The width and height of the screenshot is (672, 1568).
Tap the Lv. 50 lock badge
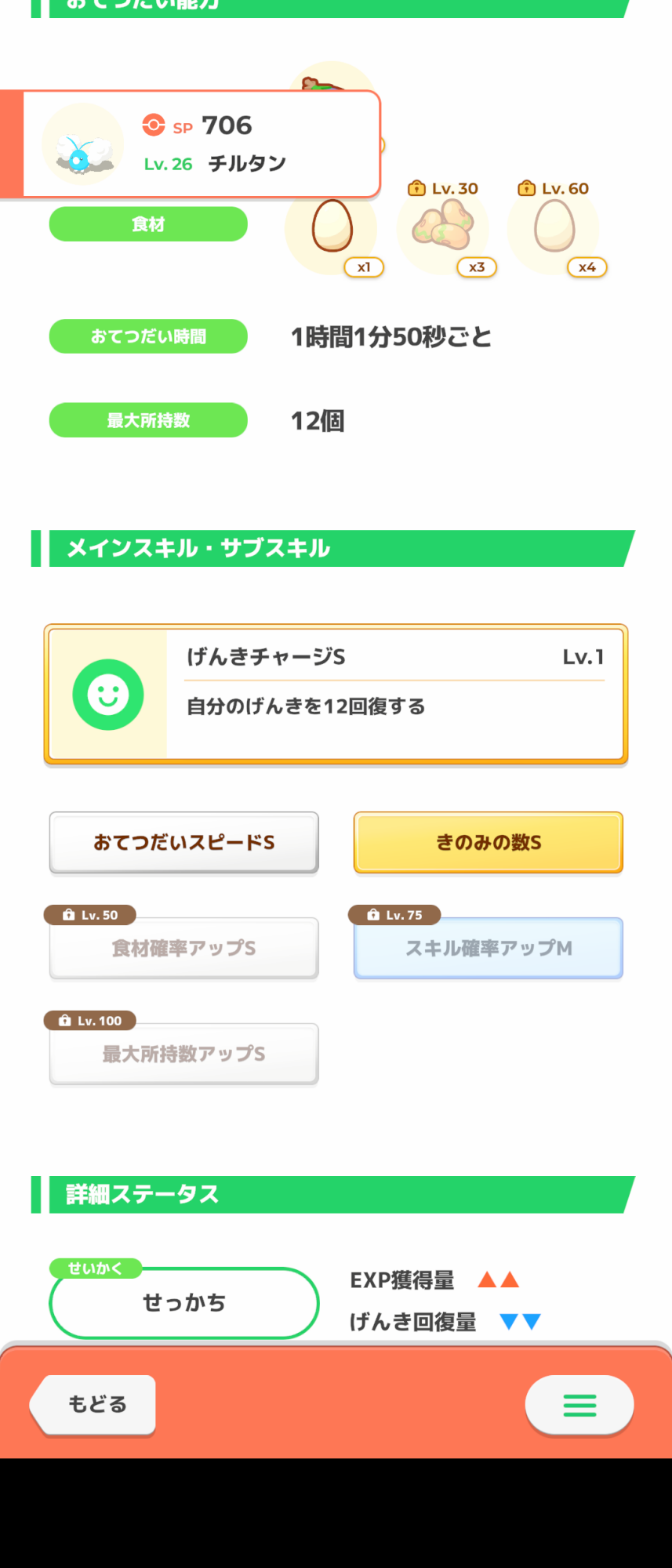point(90,915)
